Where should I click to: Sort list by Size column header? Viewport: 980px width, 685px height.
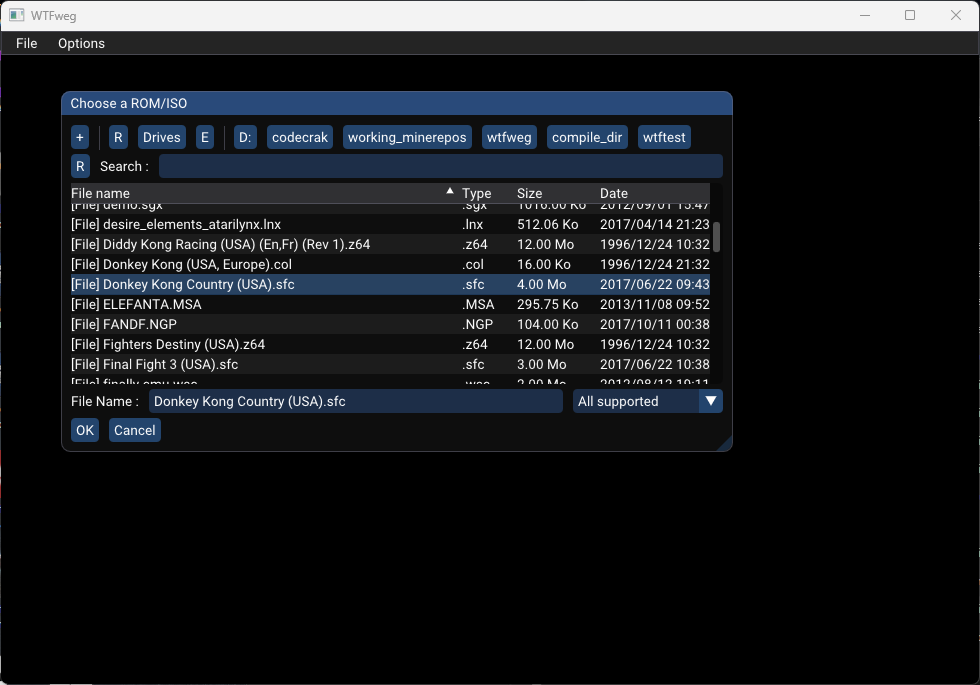(529, 193)
